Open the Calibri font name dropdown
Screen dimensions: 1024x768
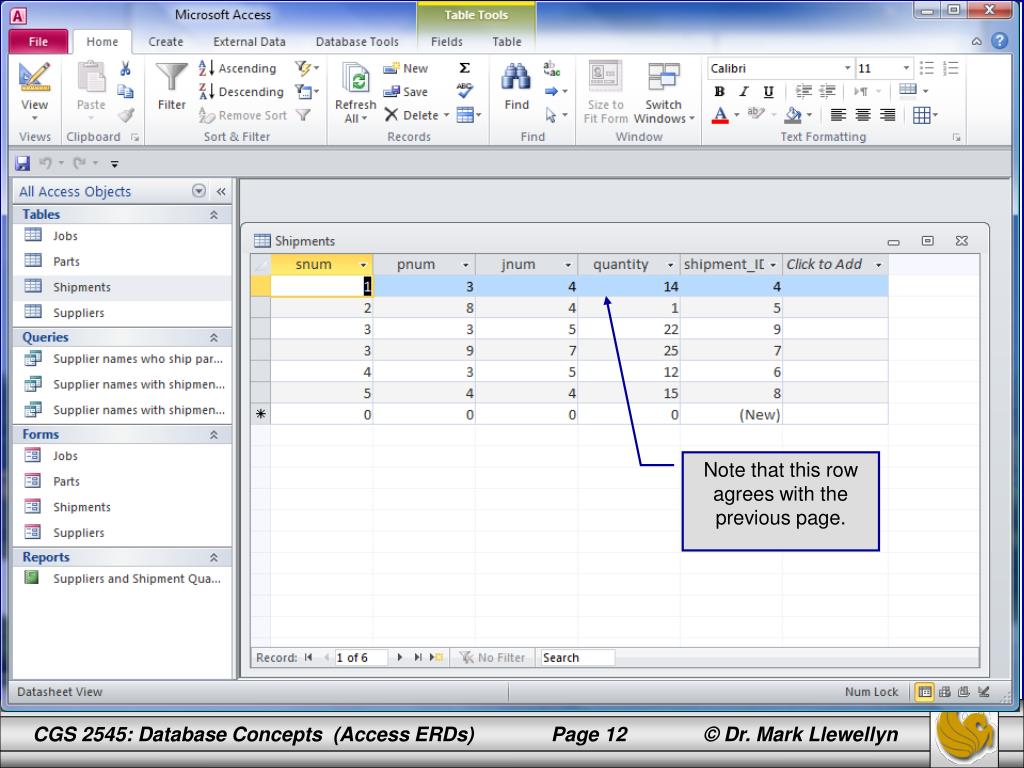coord(847,68)
